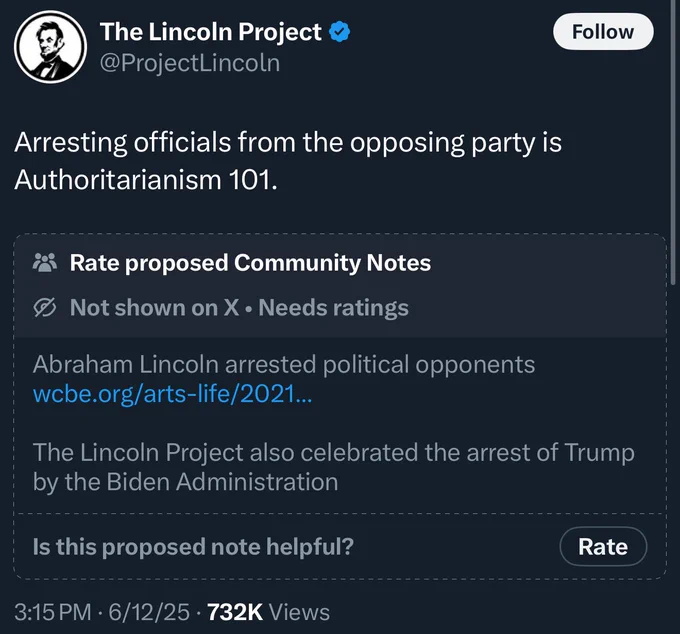Click the note paragraph about Trump's arrest
Image resolution: width=680 pixels, height=634 pixels.
(333, 466)
